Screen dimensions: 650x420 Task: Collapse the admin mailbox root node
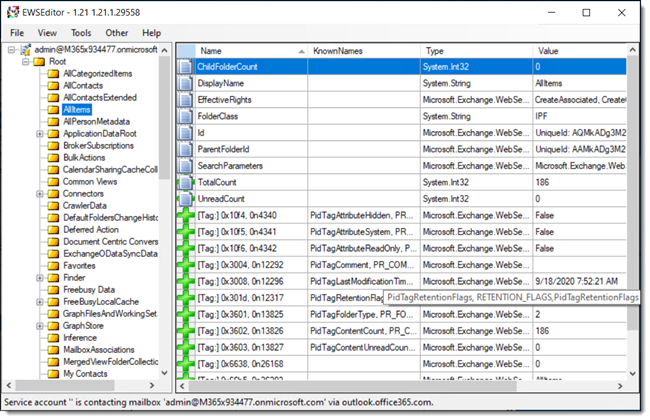pyautogui.click(x=12, y=50)
